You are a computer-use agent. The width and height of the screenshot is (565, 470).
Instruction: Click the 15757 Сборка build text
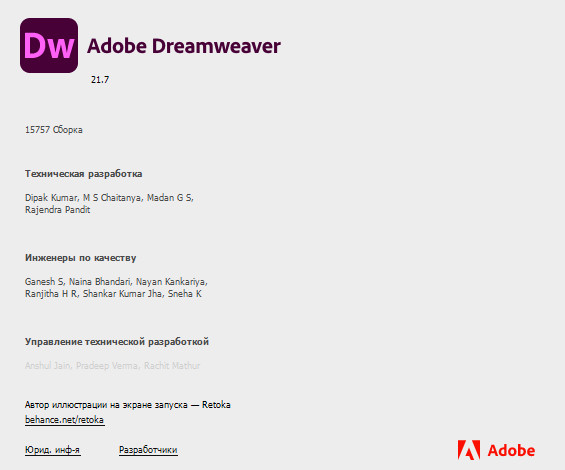[54, 130]
